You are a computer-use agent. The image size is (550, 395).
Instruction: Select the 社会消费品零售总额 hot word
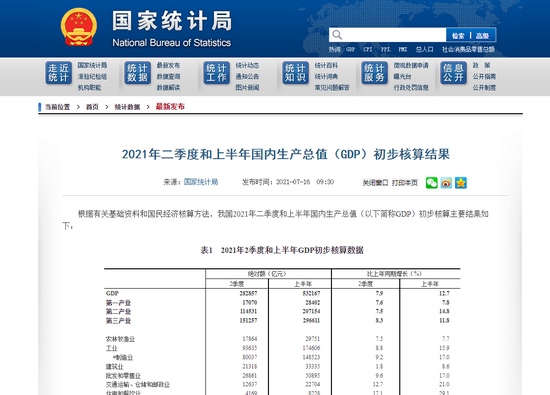[468, 49]
